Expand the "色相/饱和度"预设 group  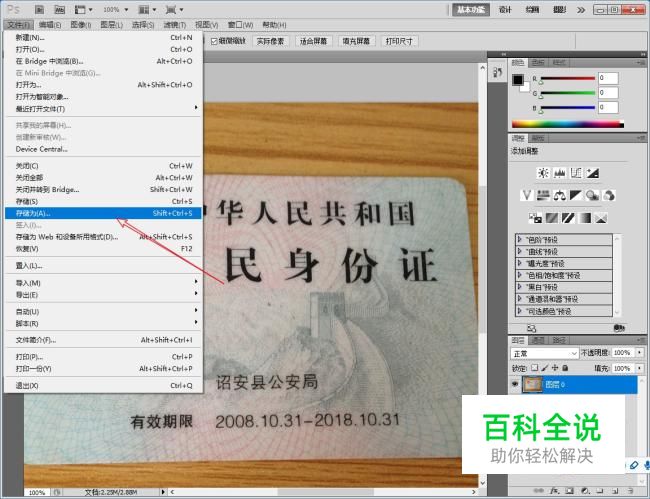click(519, 275)
